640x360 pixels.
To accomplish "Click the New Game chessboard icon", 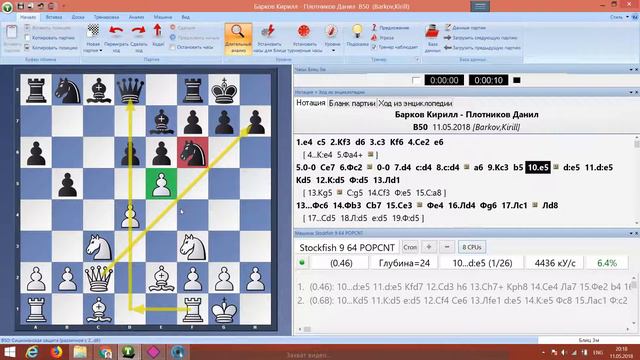I will coord(93,31).
